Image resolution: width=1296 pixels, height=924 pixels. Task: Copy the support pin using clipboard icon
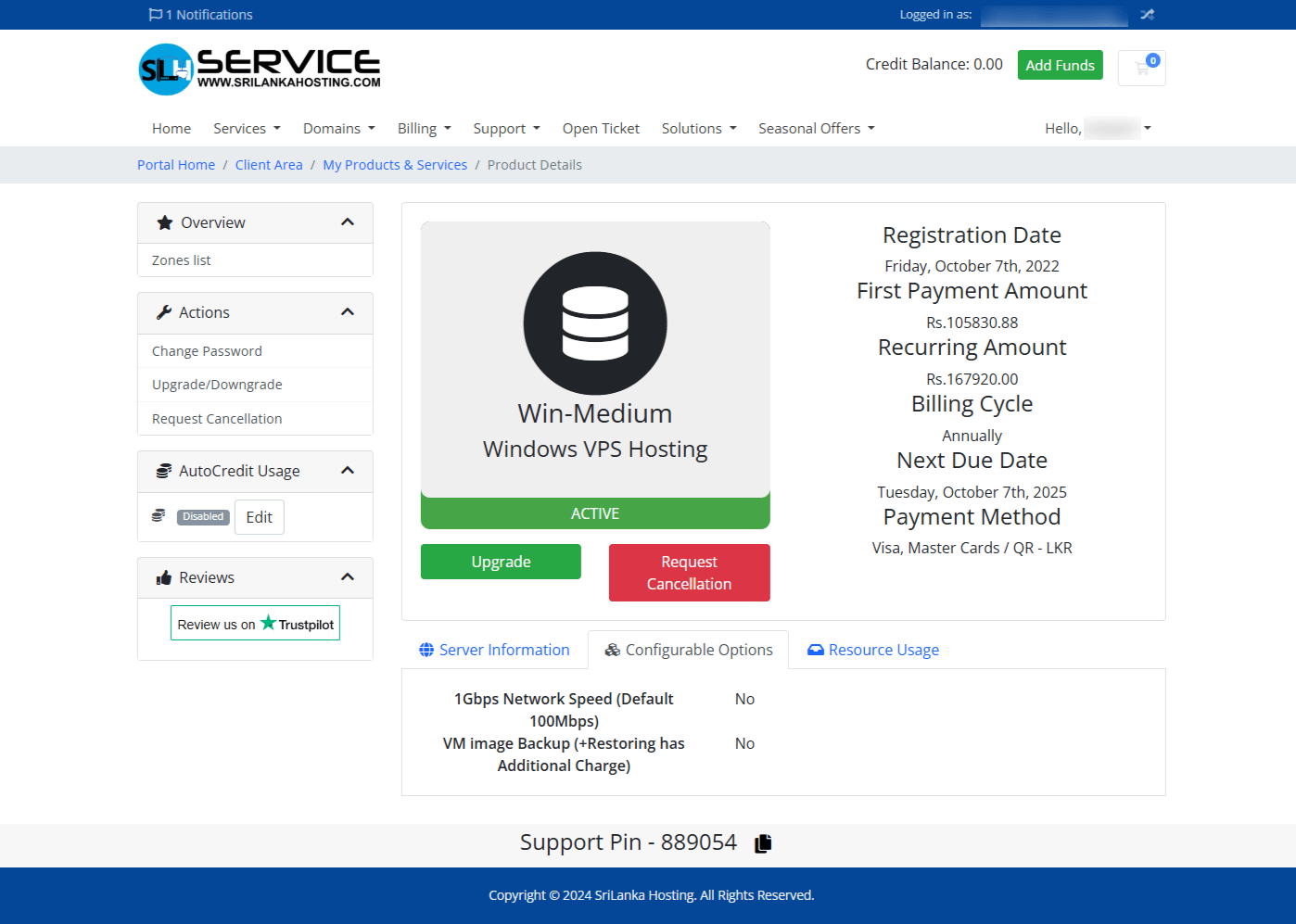pyautogui.click(x=763, y=843)
